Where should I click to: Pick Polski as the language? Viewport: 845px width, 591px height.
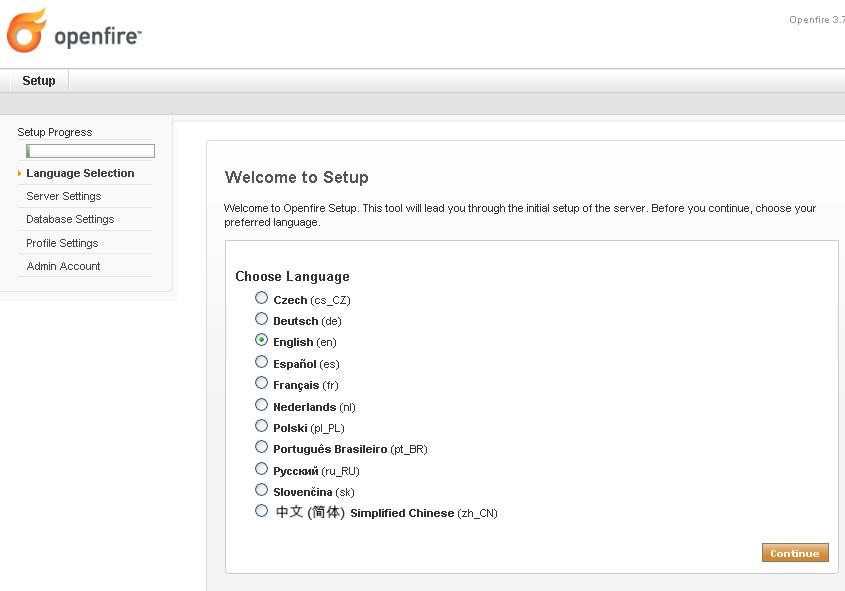pyautogui.click(x=261, y=426)
